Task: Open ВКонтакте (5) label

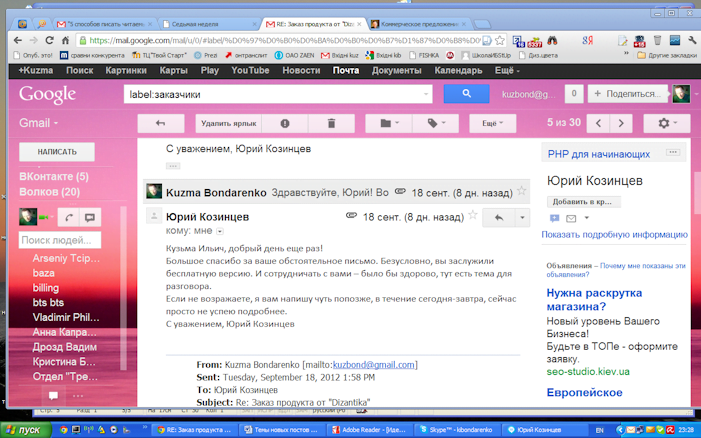Action: [x=54, y=177]
